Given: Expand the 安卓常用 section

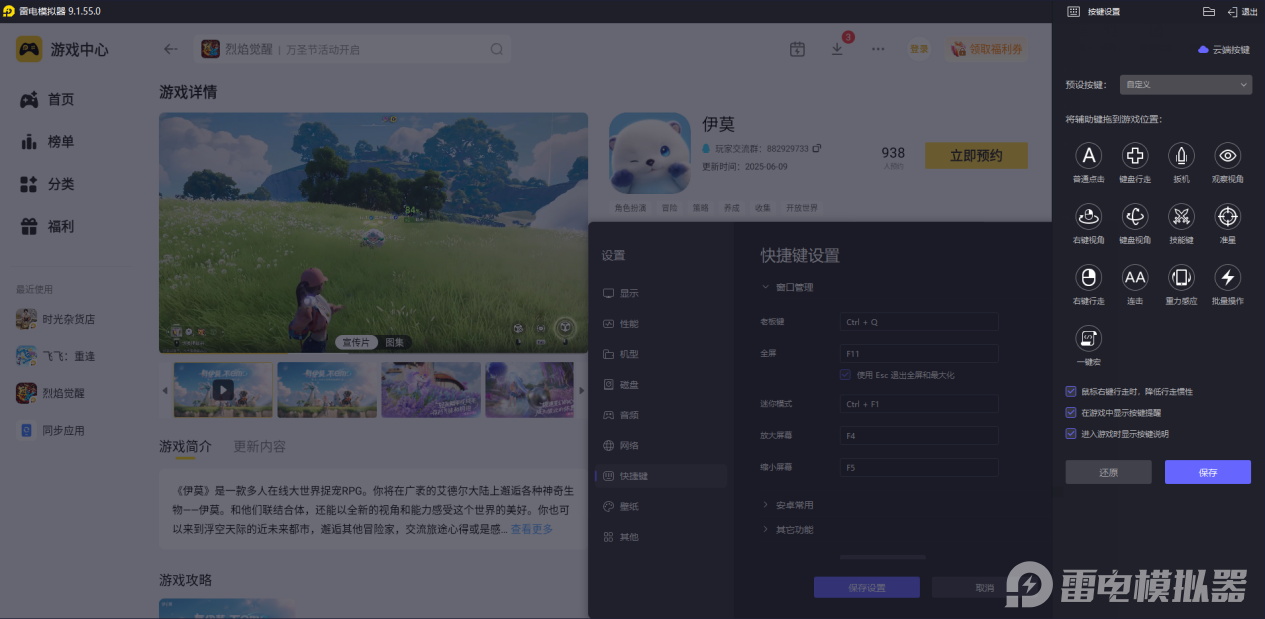Looking at the screenshot, I should (789, 505).
